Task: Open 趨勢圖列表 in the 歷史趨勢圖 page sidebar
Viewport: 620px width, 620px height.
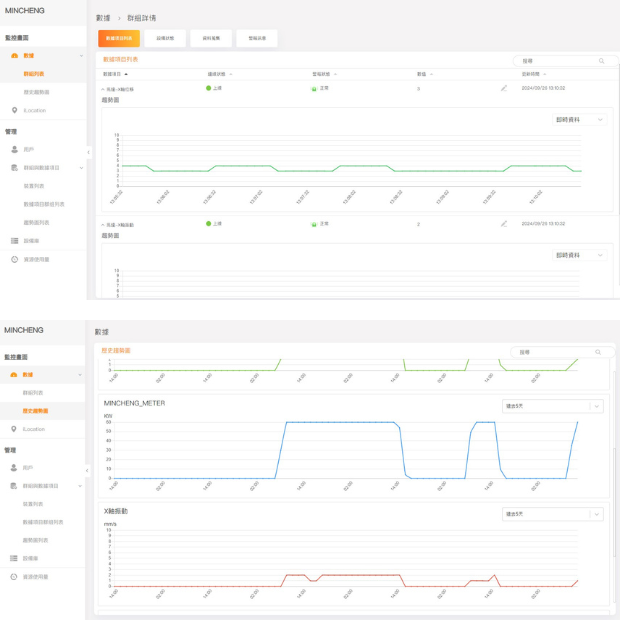Action: (35, 540)
